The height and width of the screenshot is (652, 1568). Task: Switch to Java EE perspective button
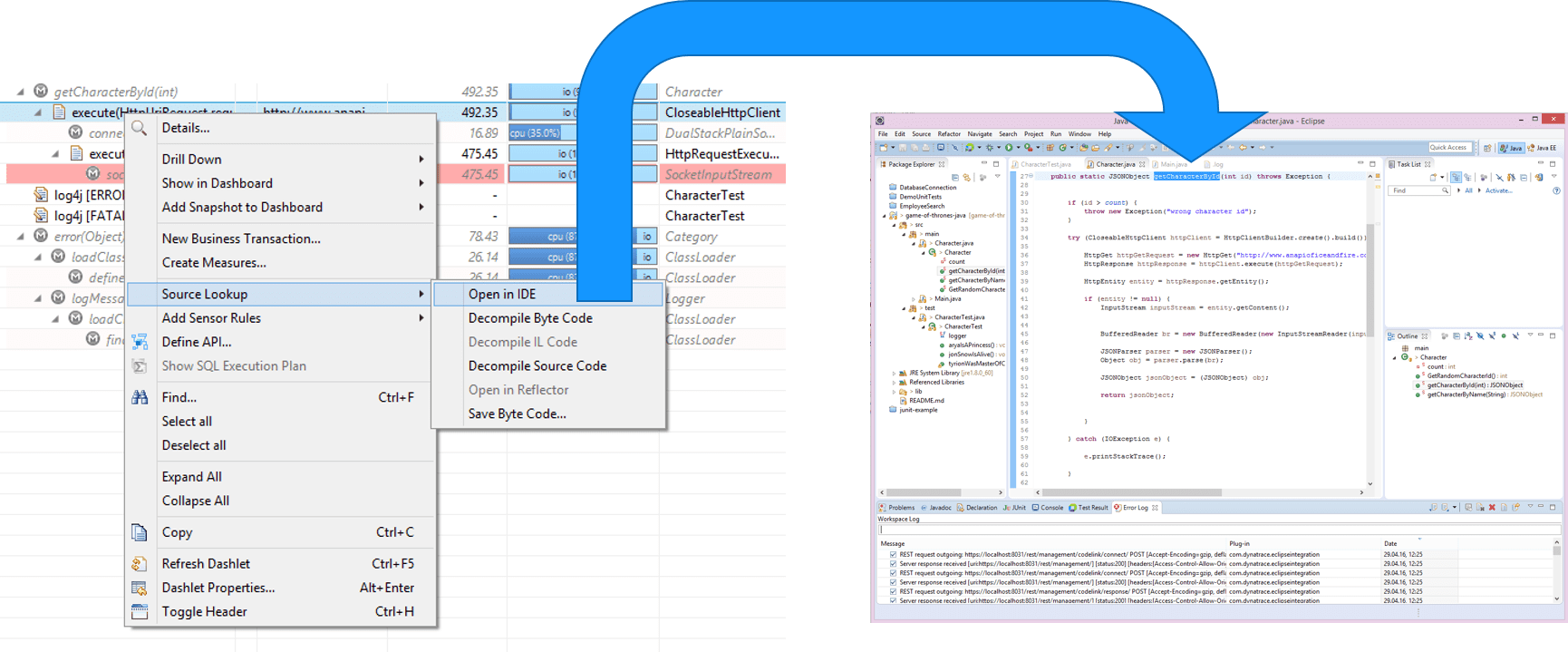coord(1542,148)
